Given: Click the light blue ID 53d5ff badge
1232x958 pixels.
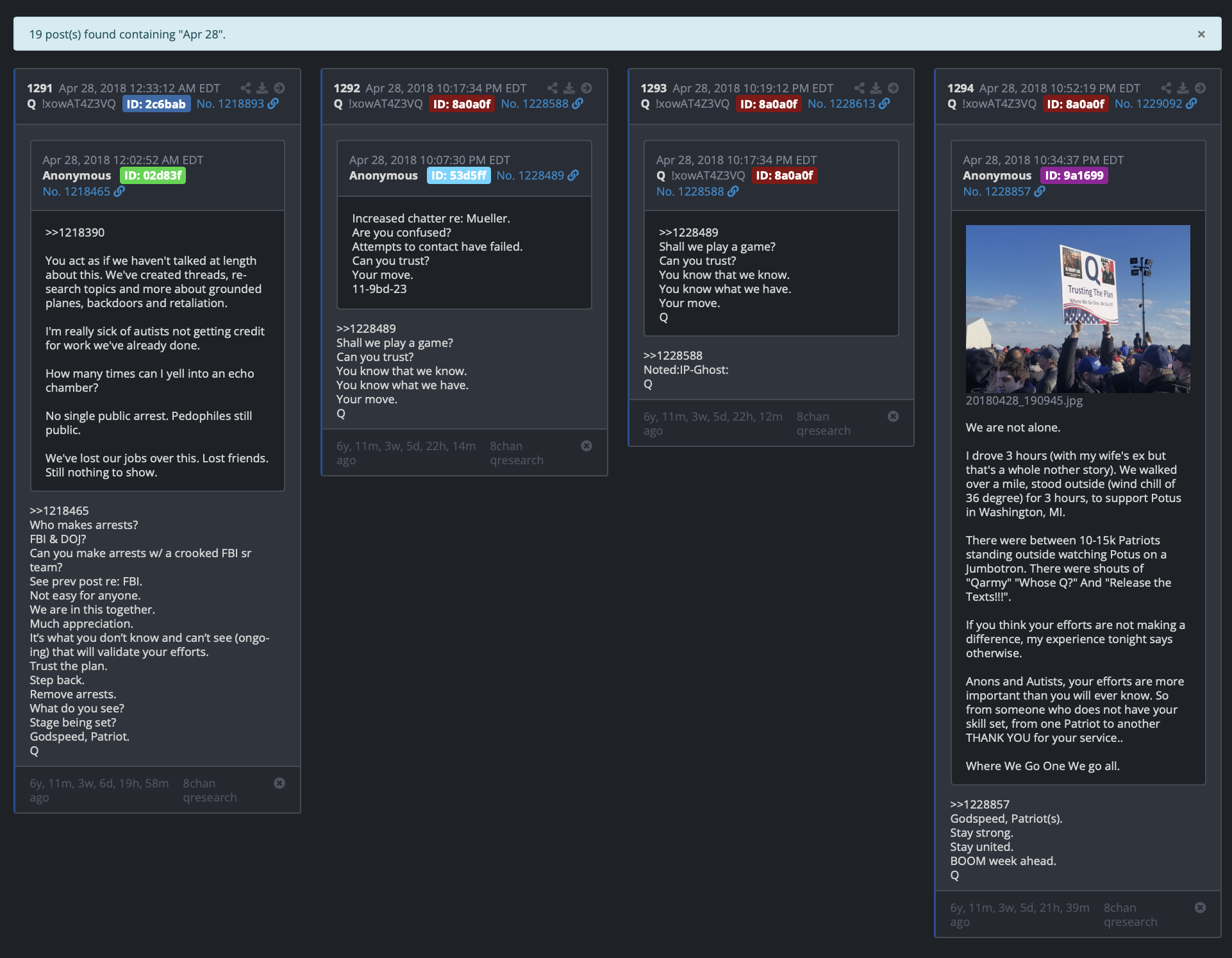Looking at the screenshot, I should [459, 176].
